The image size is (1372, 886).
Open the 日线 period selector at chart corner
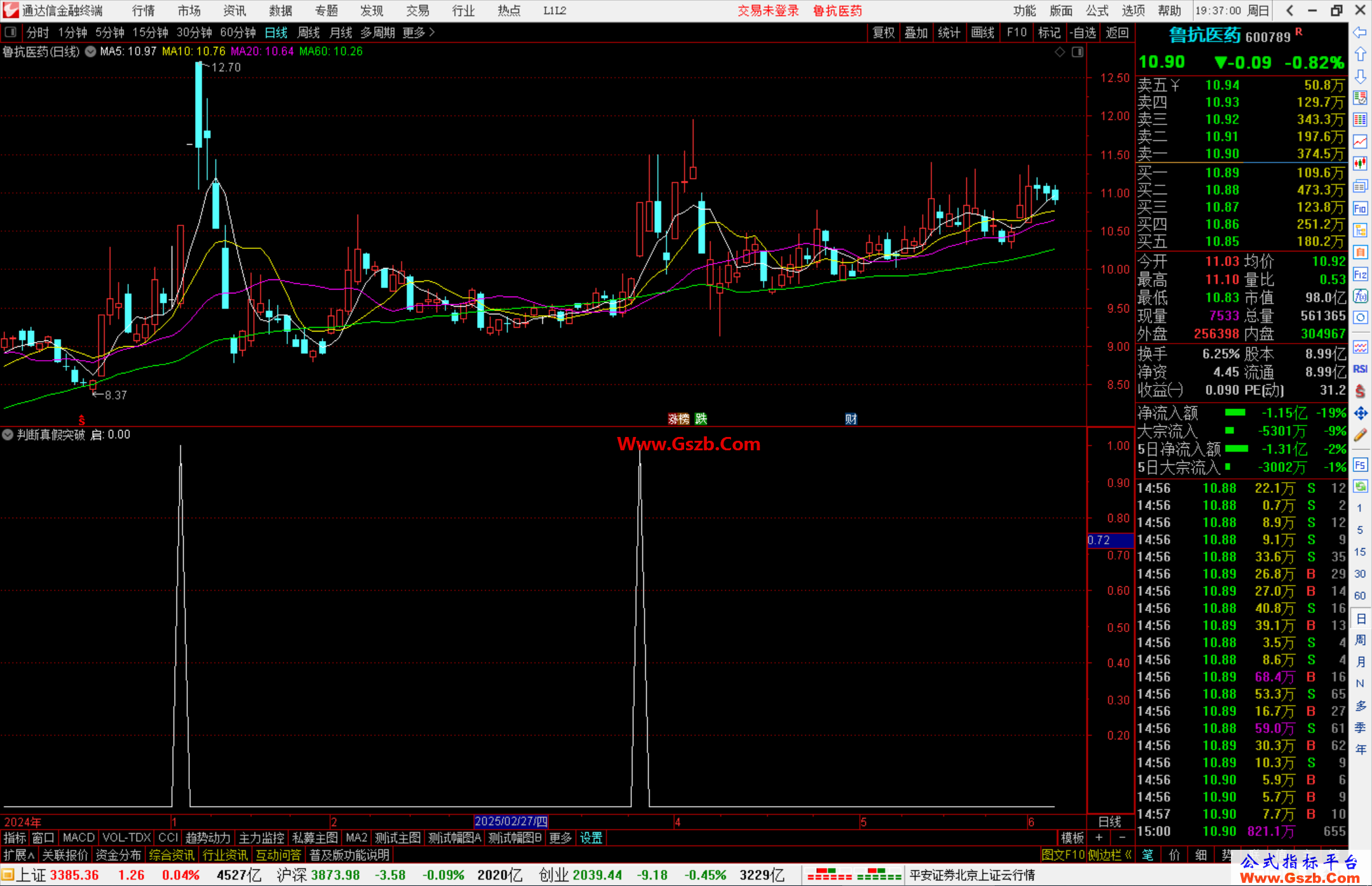[x=1110, y=821]
